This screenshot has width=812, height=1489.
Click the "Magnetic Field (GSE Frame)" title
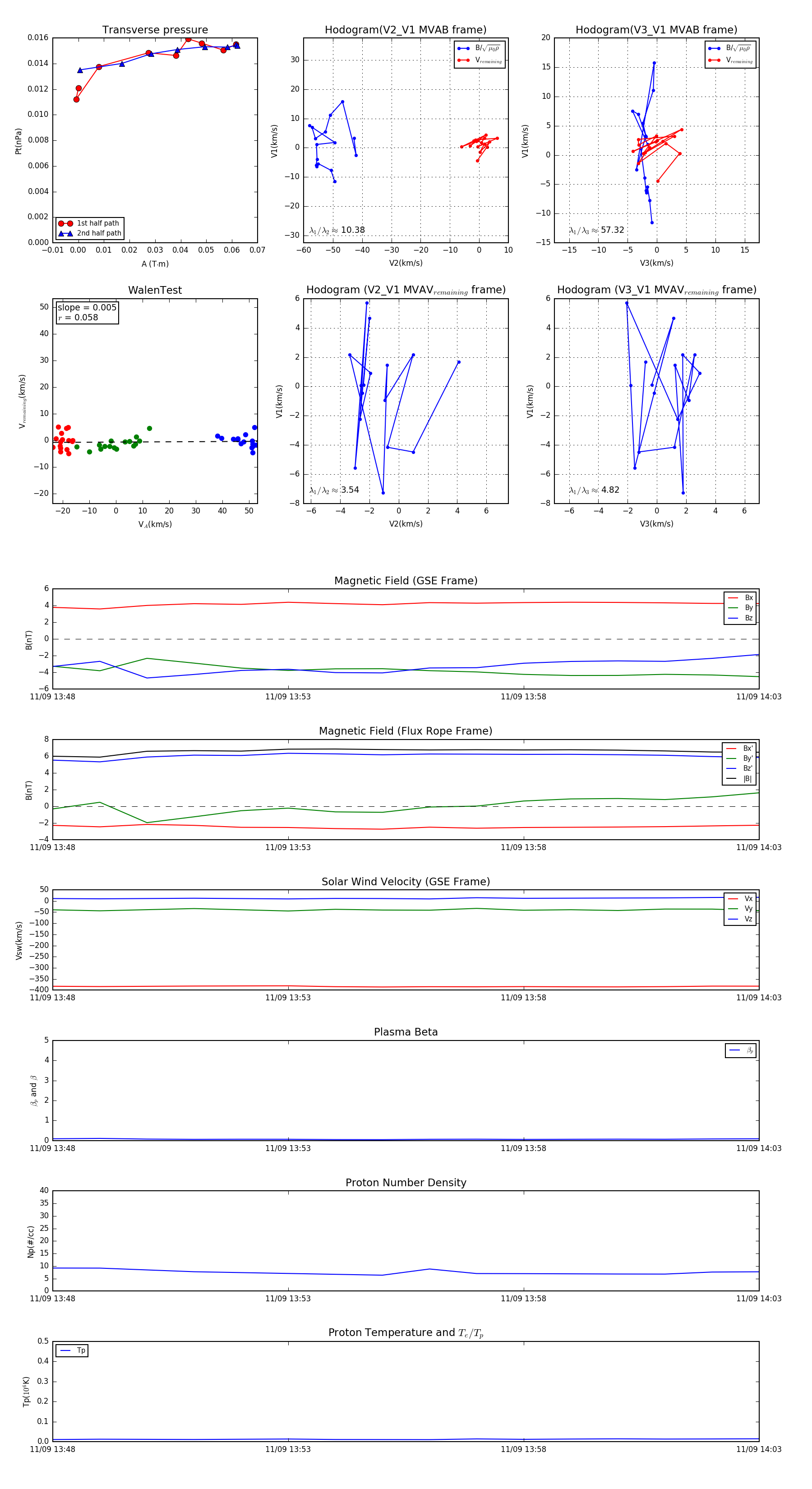406,581
